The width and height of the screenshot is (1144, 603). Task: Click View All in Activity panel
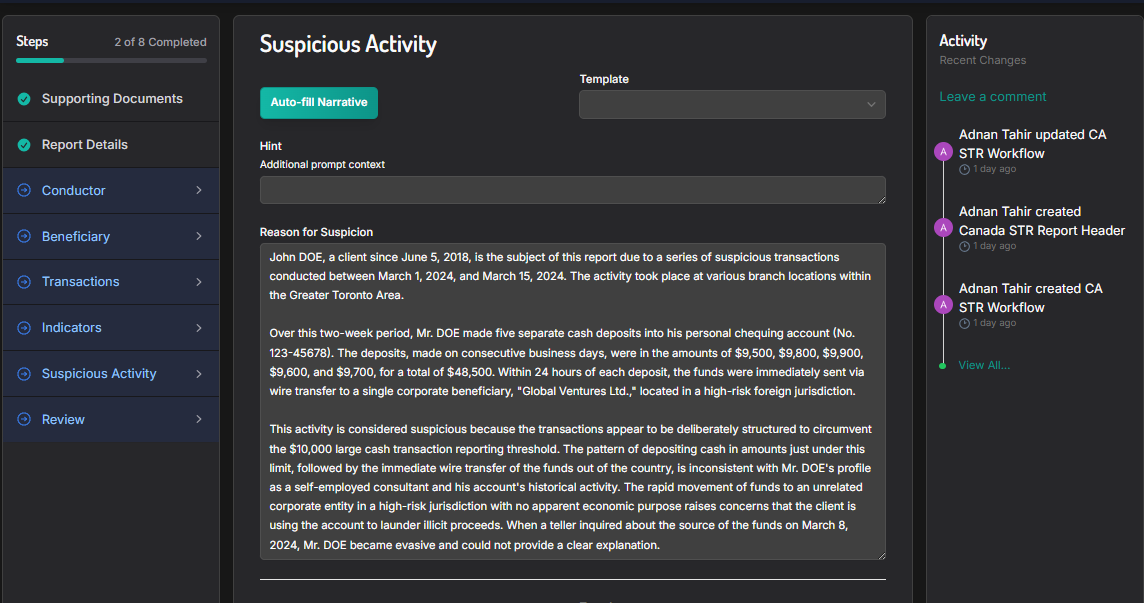(x=984, y=365)
